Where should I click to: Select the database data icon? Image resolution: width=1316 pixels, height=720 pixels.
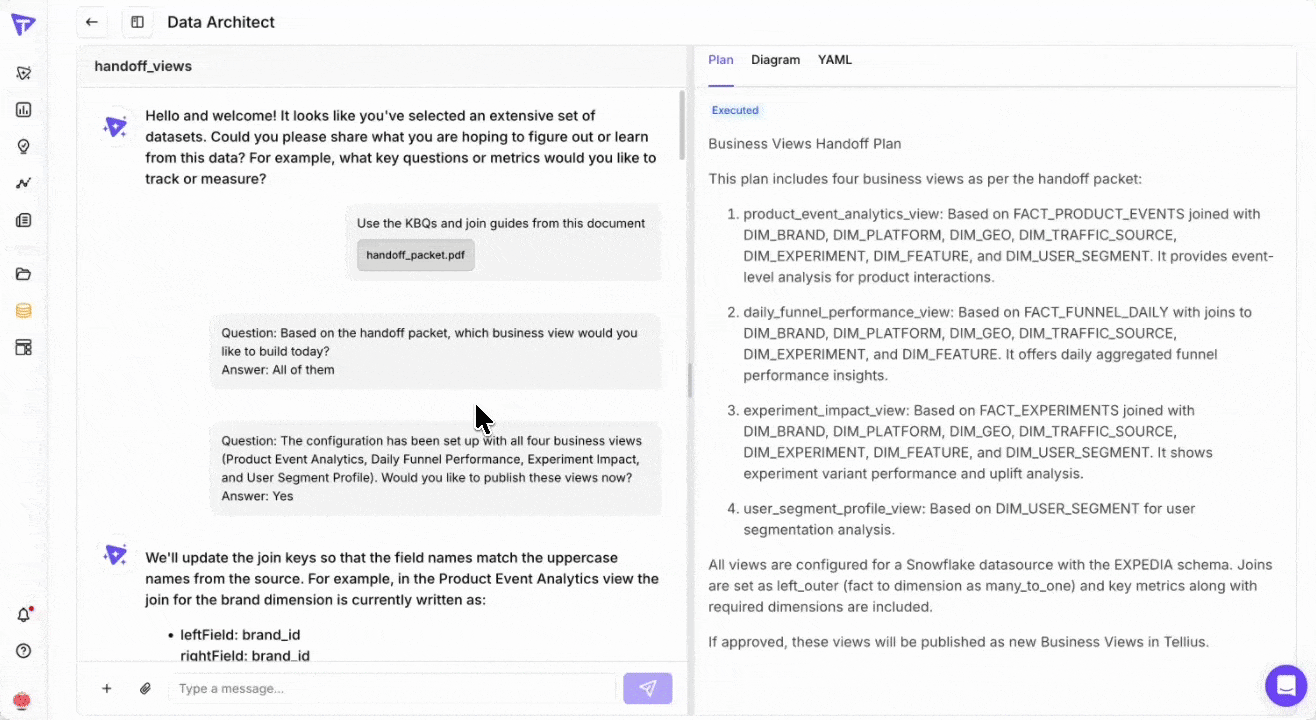[x=24, y=311]
